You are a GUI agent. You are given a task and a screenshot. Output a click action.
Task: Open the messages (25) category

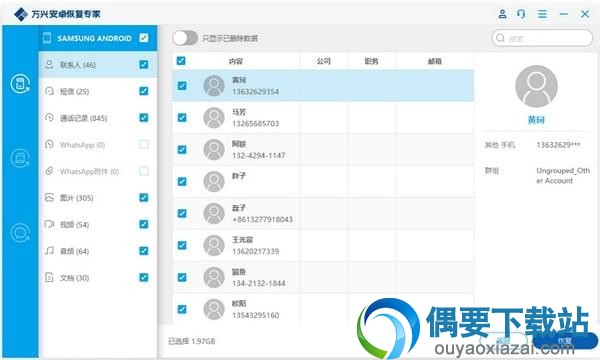pyautogui.click(x=98, y=91)
